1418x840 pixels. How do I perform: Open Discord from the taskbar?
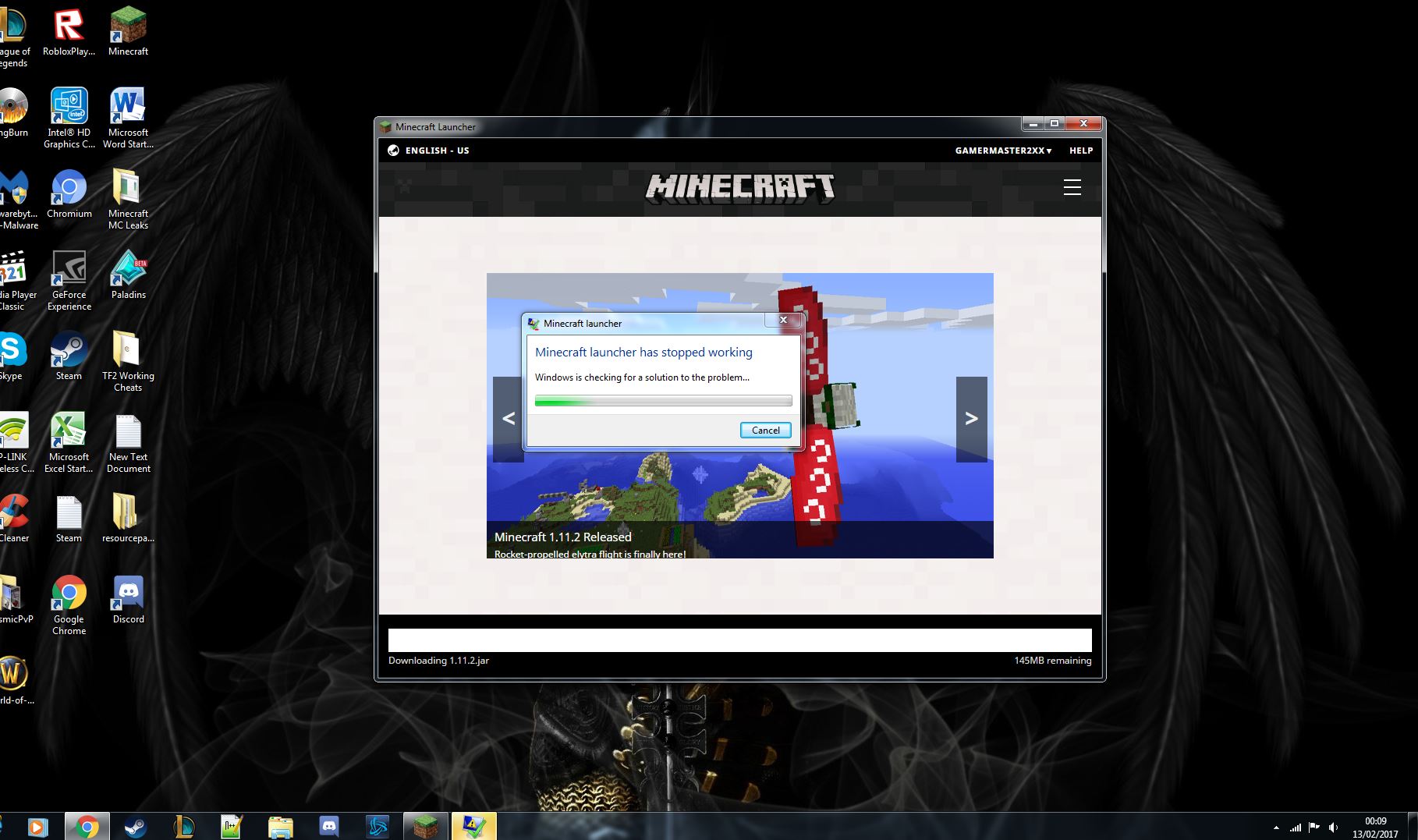click(328, 827)
